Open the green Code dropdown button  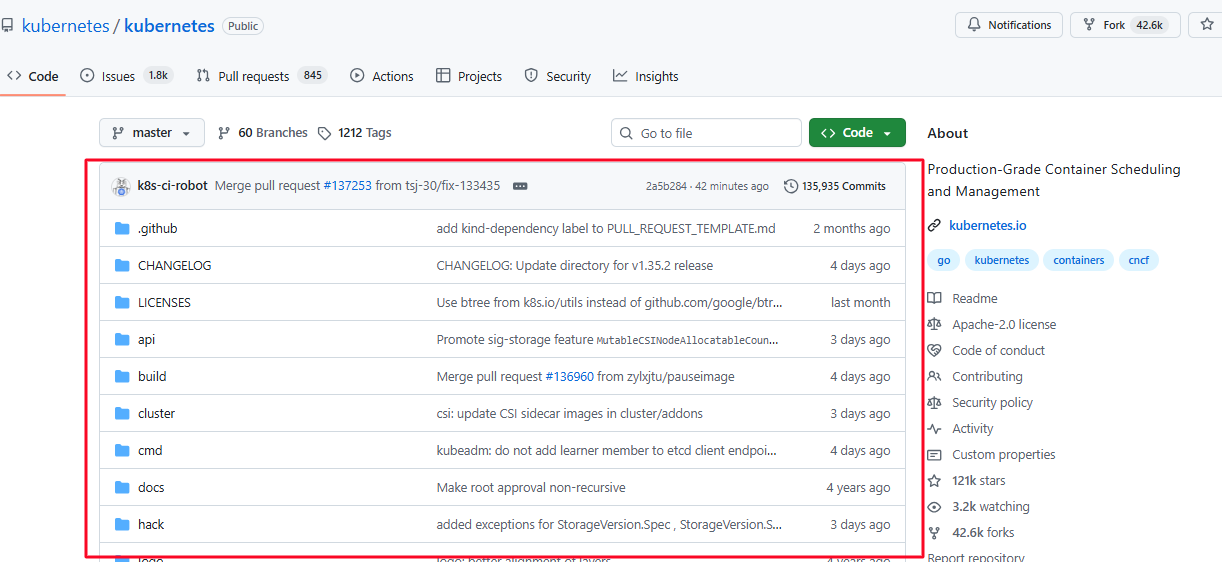pyautogui.click(x=857, y=133)
